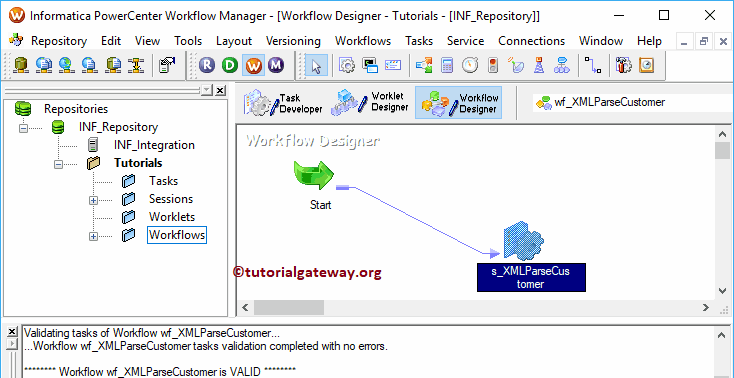Click the Assignment task calculator icon
The height and width of the screenshot is (378, 734).
coord(447,65)
